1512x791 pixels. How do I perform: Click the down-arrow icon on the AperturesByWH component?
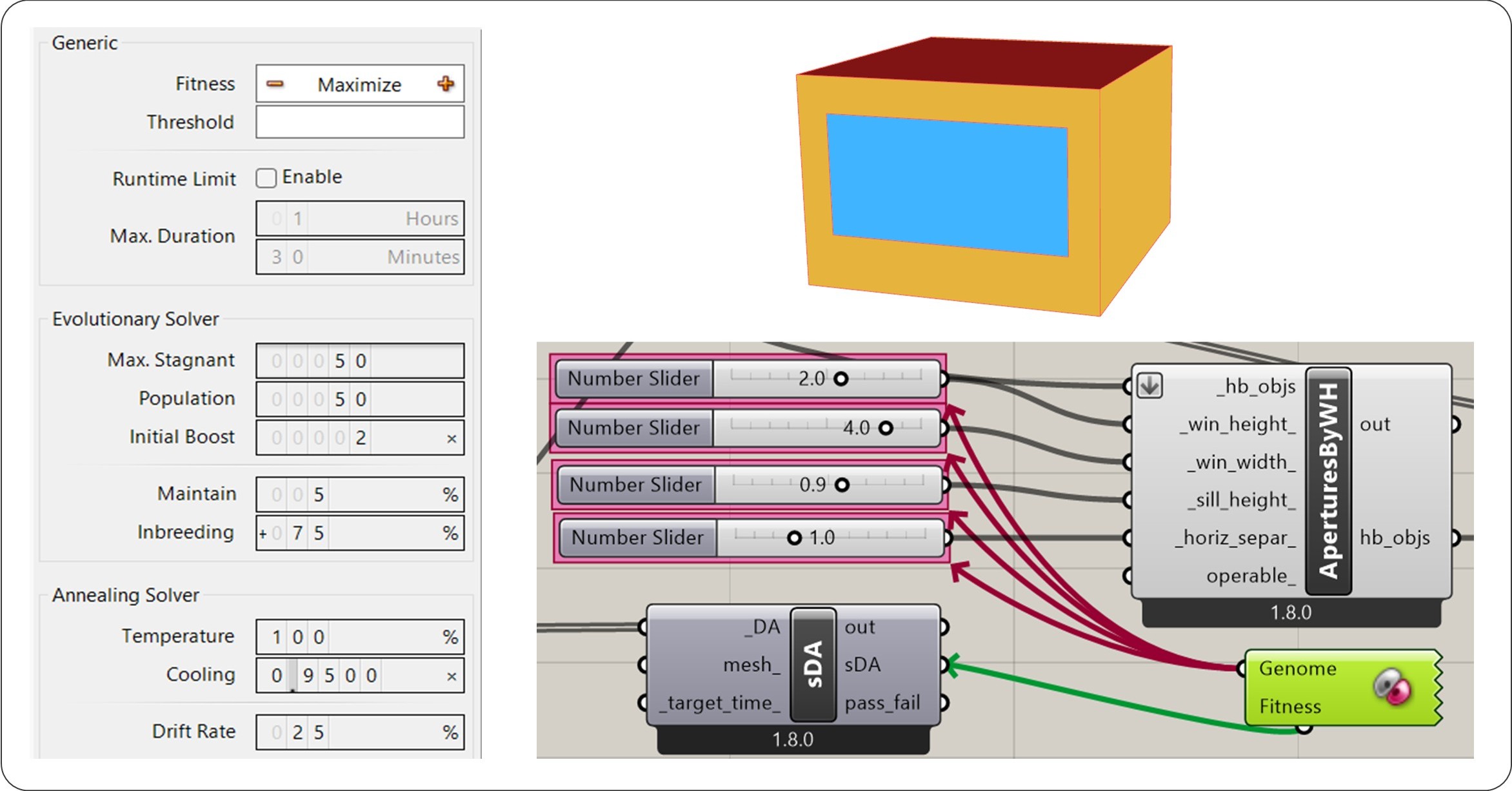1149,386
